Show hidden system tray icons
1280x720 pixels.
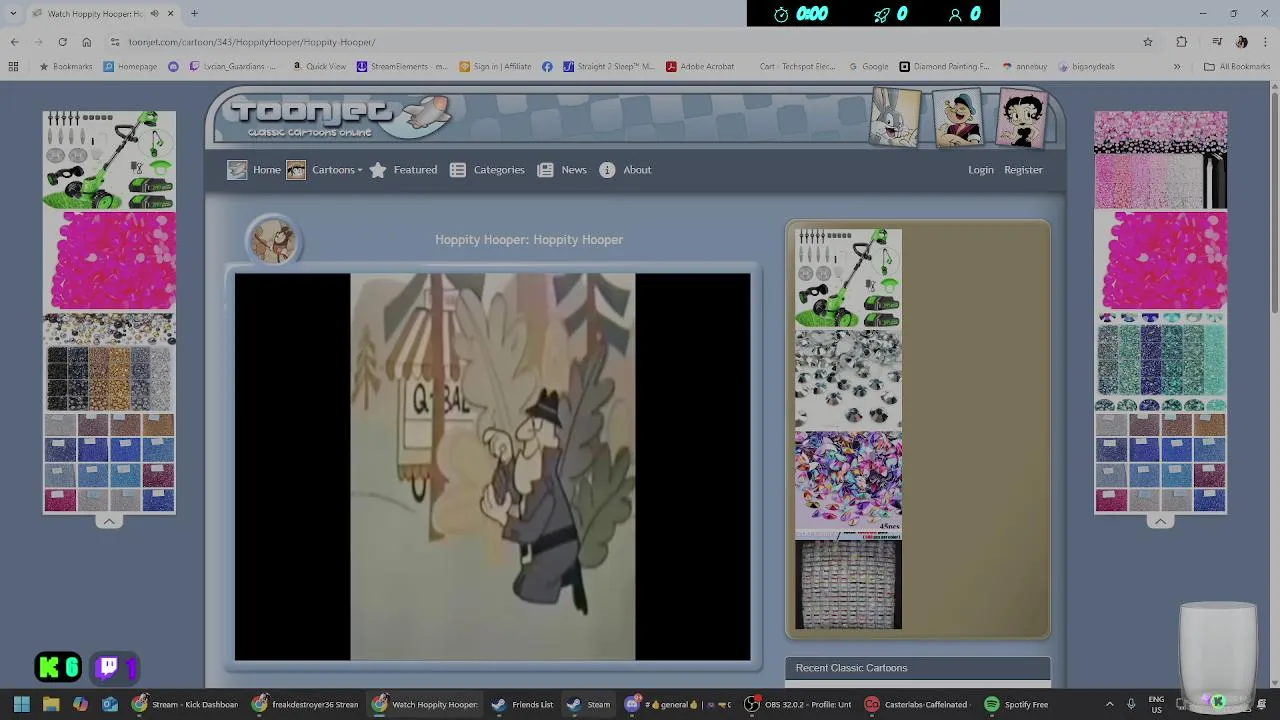(1109, 704)
